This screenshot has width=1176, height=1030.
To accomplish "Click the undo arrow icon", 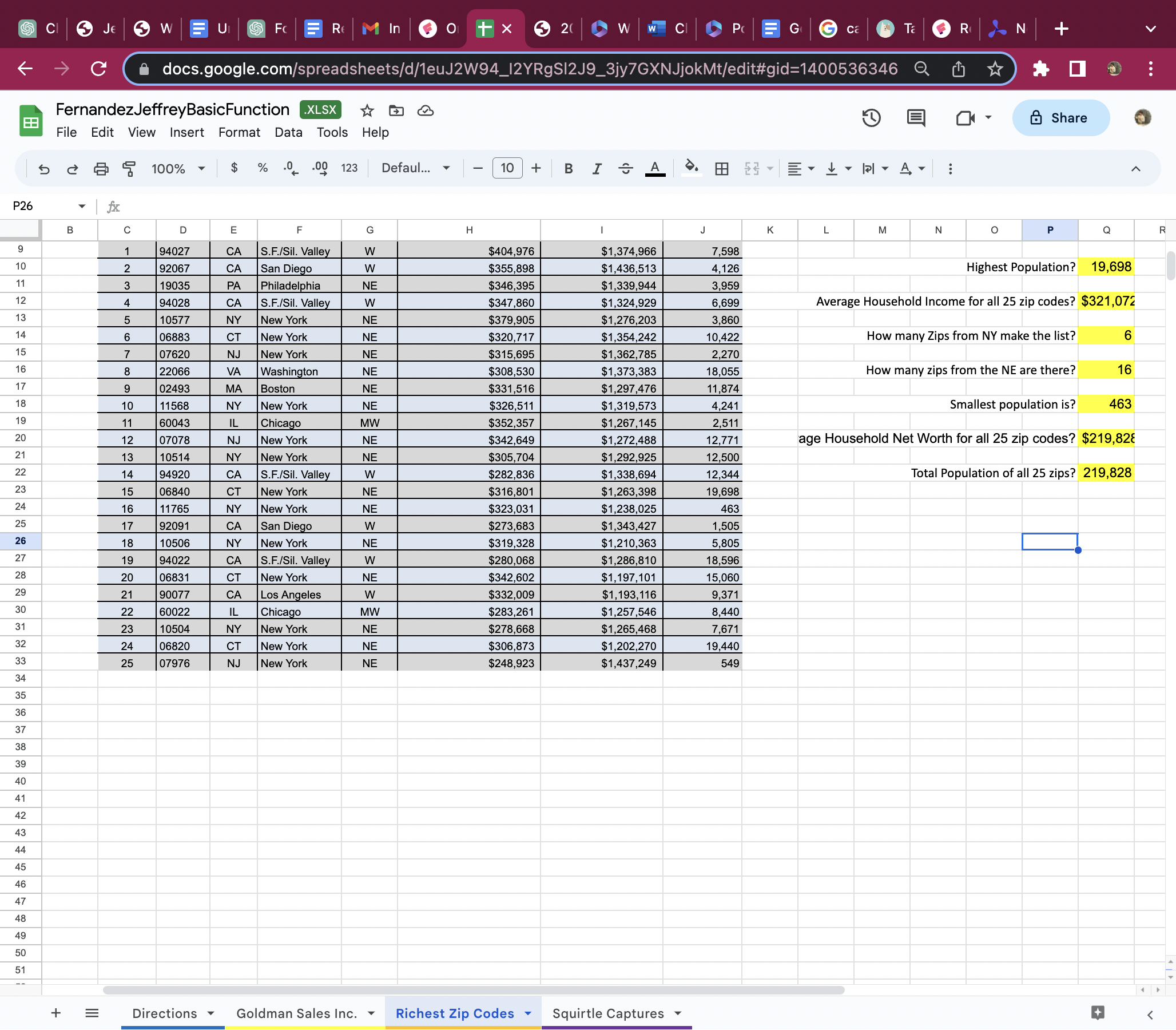I will tap(42, 168).
